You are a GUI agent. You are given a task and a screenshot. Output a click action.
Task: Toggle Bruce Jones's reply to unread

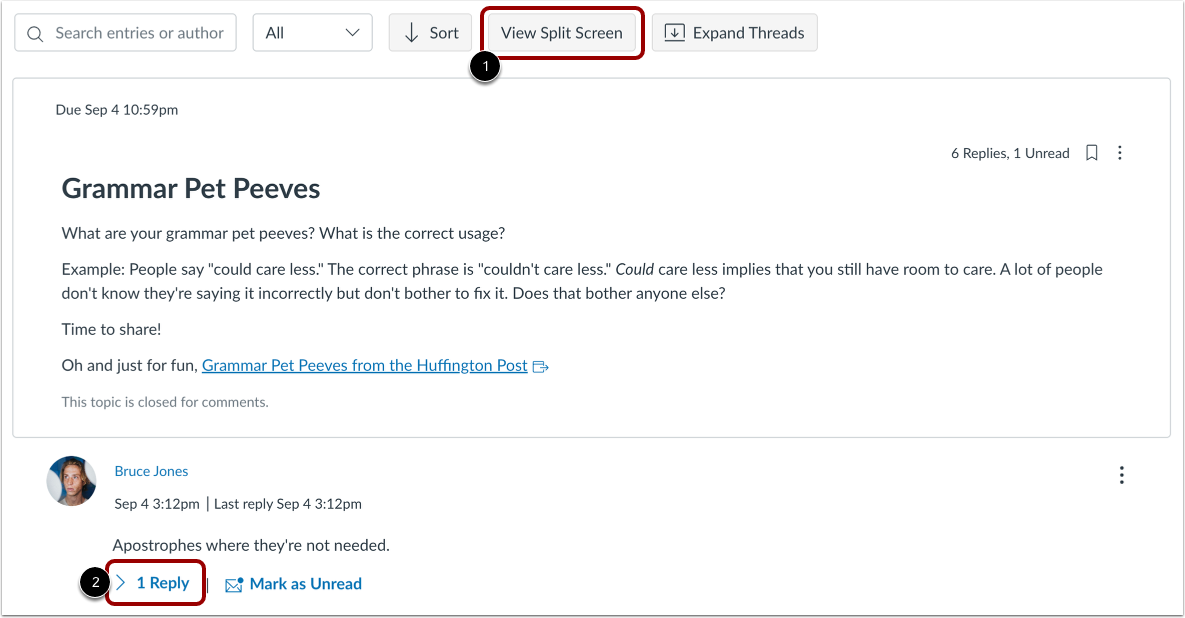(x=305, y=583)
